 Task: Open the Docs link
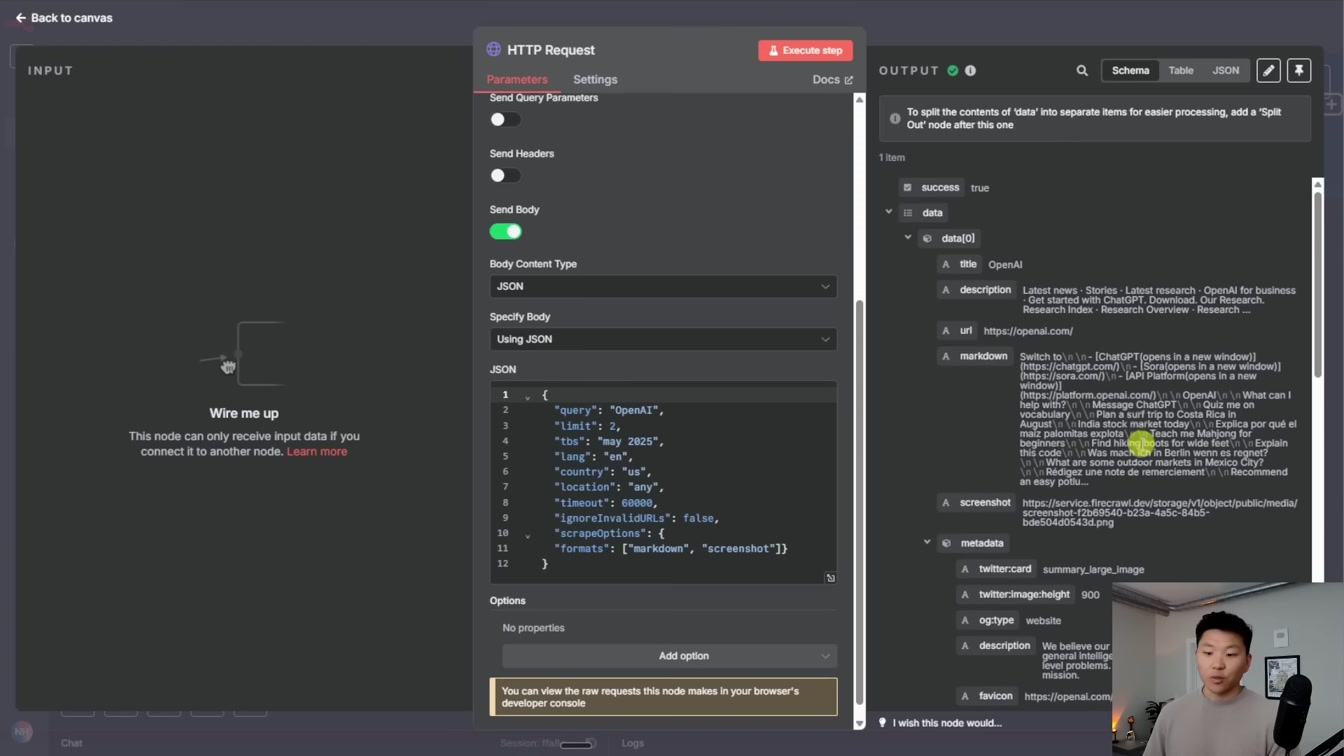(832, 80)
